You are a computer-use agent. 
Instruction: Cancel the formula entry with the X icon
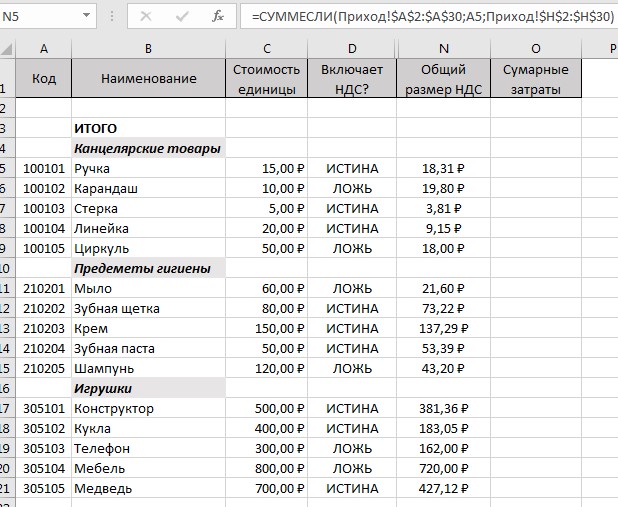146,16
